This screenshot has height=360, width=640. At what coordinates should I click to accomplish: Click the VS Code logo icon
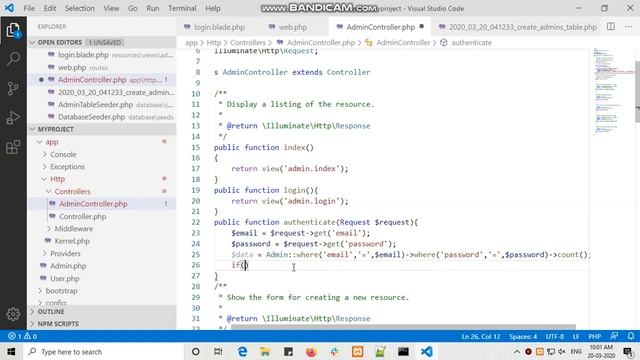tap(9, 8)
